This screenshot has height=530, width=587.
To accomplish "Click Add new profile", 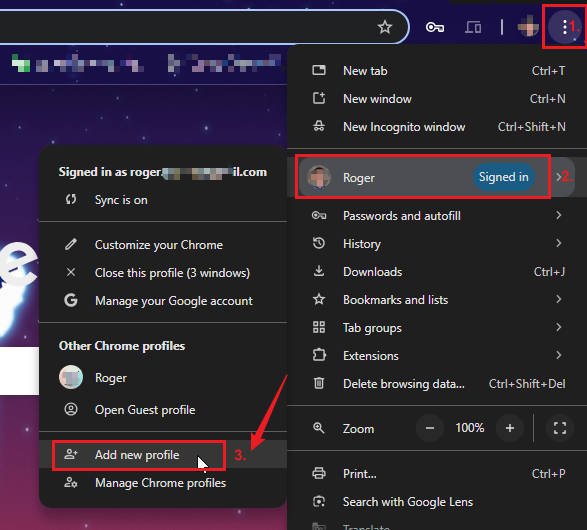I will point(163,454).
